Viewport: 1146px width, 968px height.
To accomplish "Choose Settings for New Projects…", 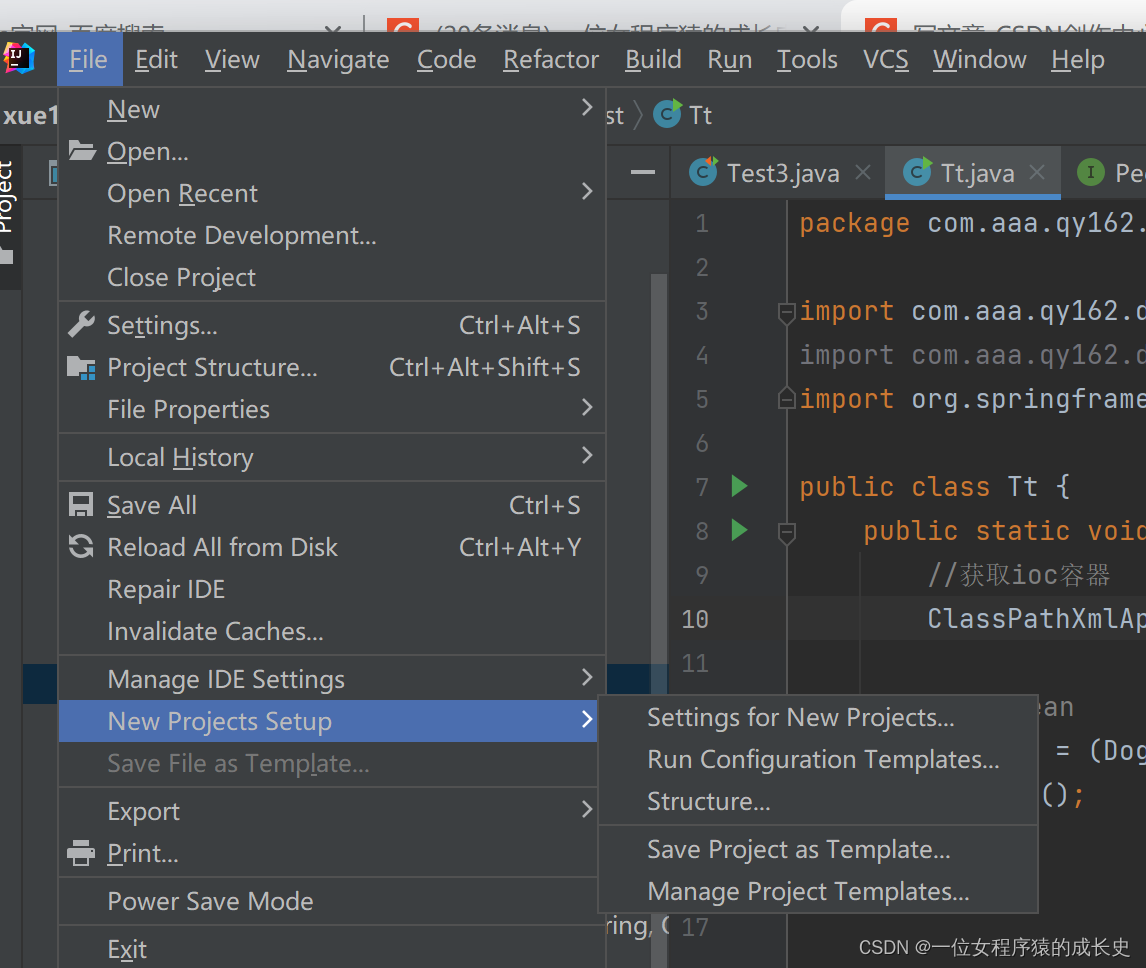I will 800,717.
